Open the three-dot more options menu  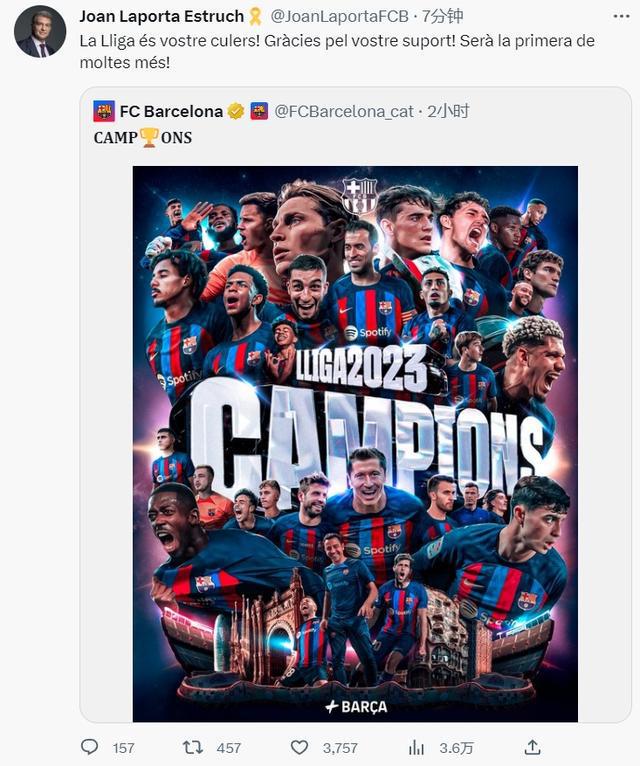(621, 17)
